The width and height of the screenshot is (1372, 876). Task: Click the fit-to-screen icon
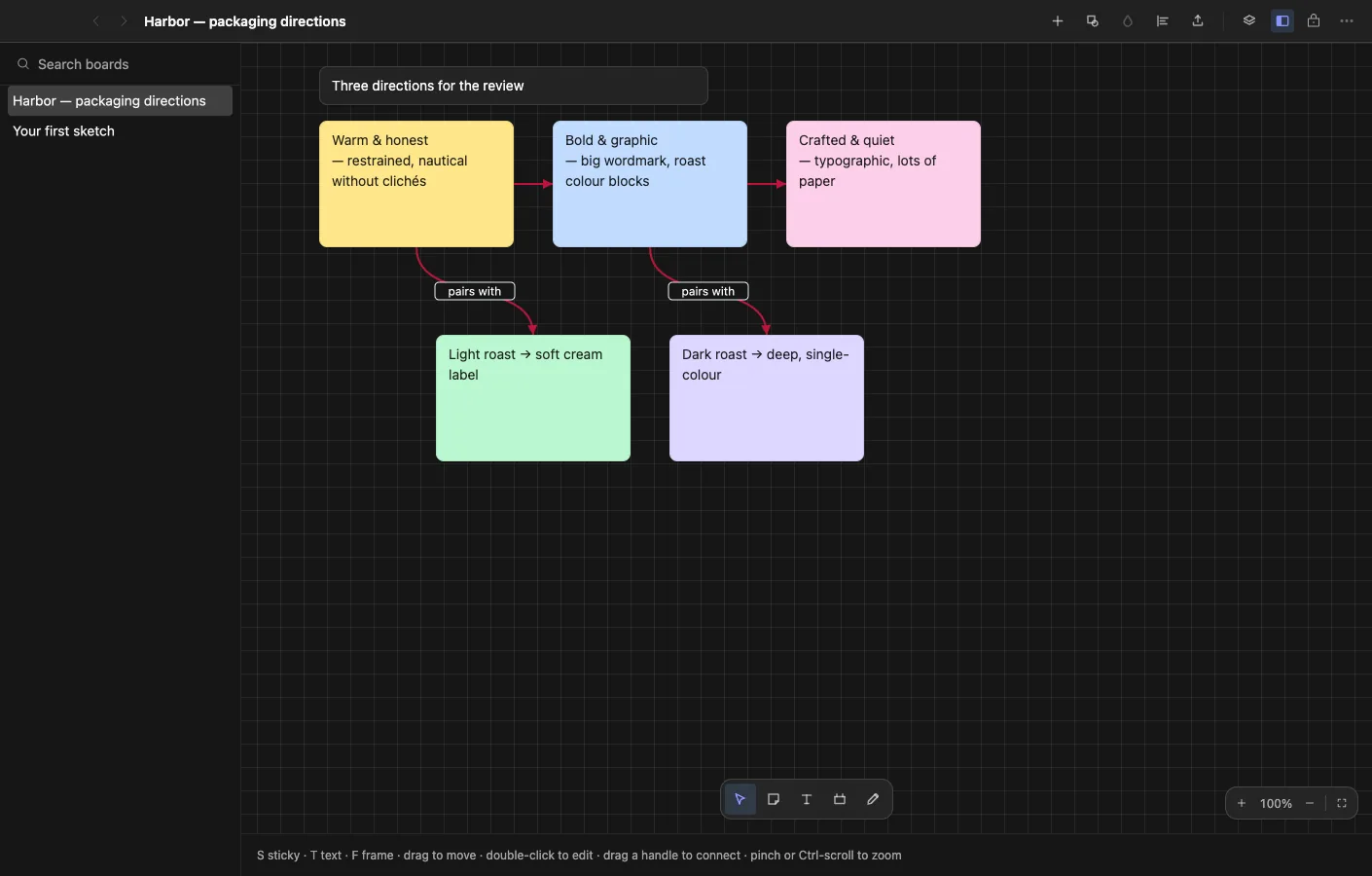[x=1342, y=803]
